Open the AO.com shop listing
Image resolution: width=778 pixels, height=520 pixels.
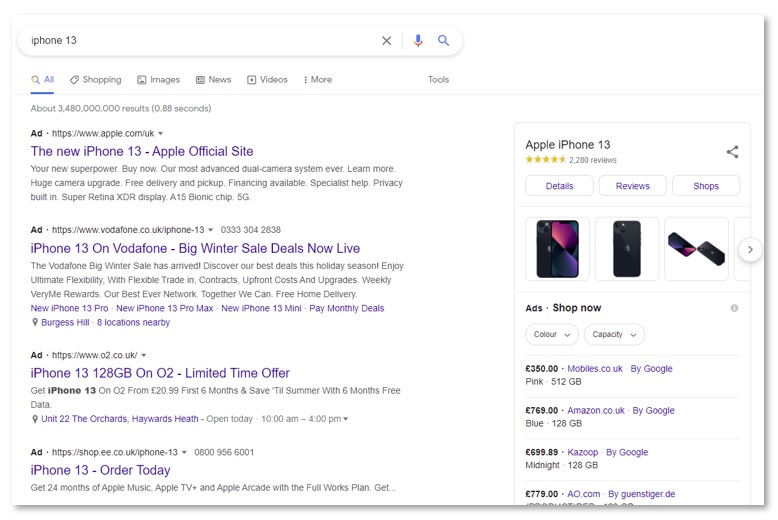click(x=584, y=494)
